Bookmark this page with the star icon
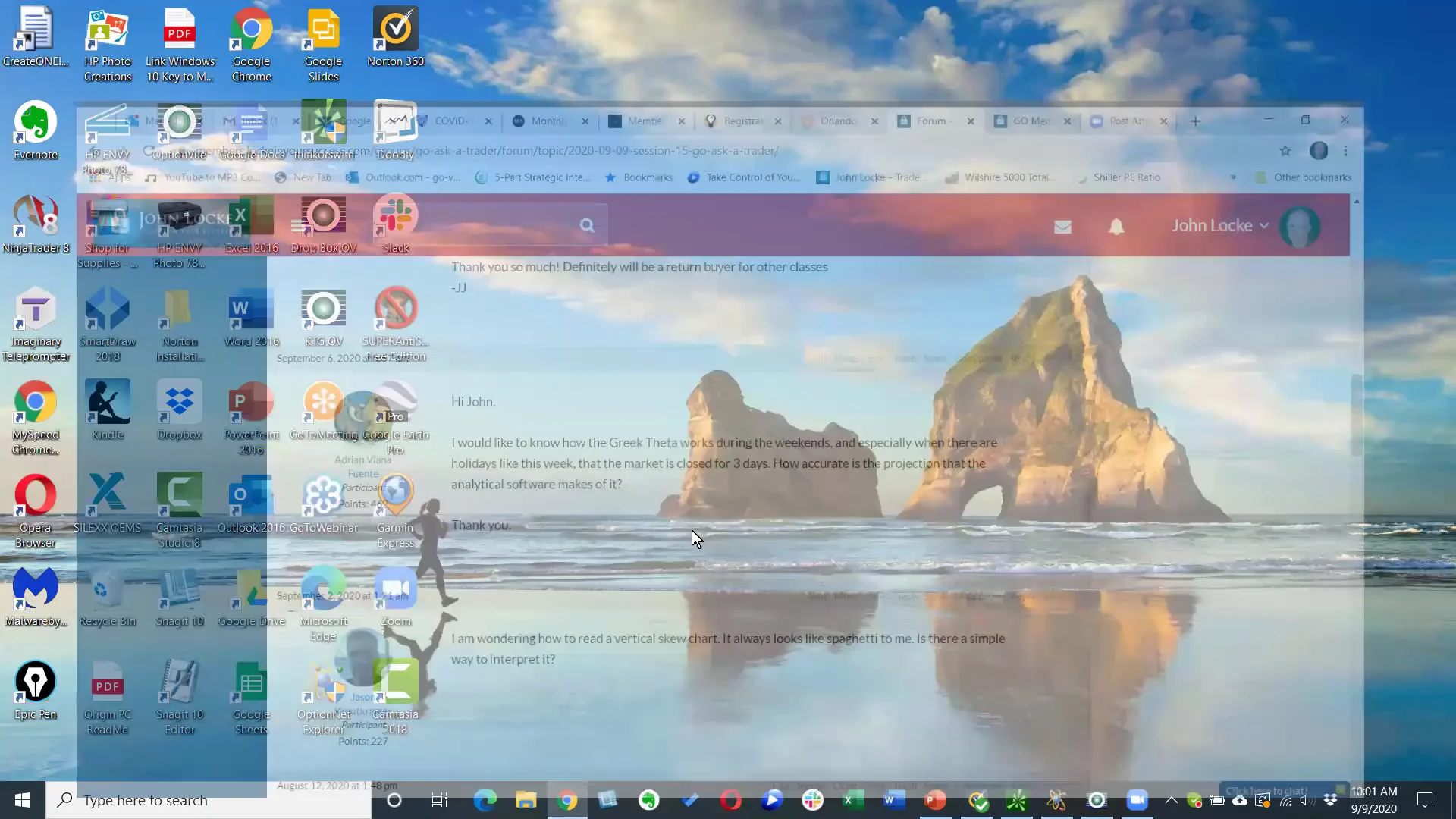1456x819 pixels. (x=1285, y=151)
